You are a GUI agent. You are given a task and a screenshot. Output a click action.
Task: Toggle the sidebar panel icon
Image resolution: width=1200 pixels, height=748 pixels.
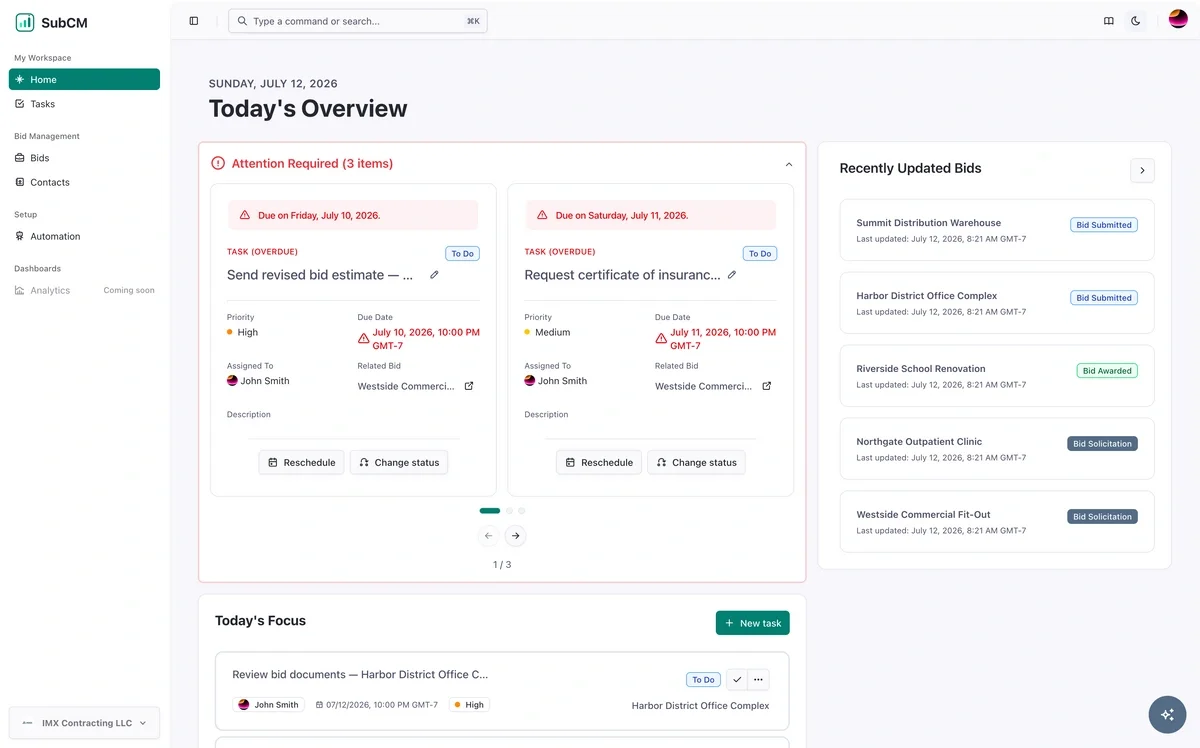pos(194,21)
